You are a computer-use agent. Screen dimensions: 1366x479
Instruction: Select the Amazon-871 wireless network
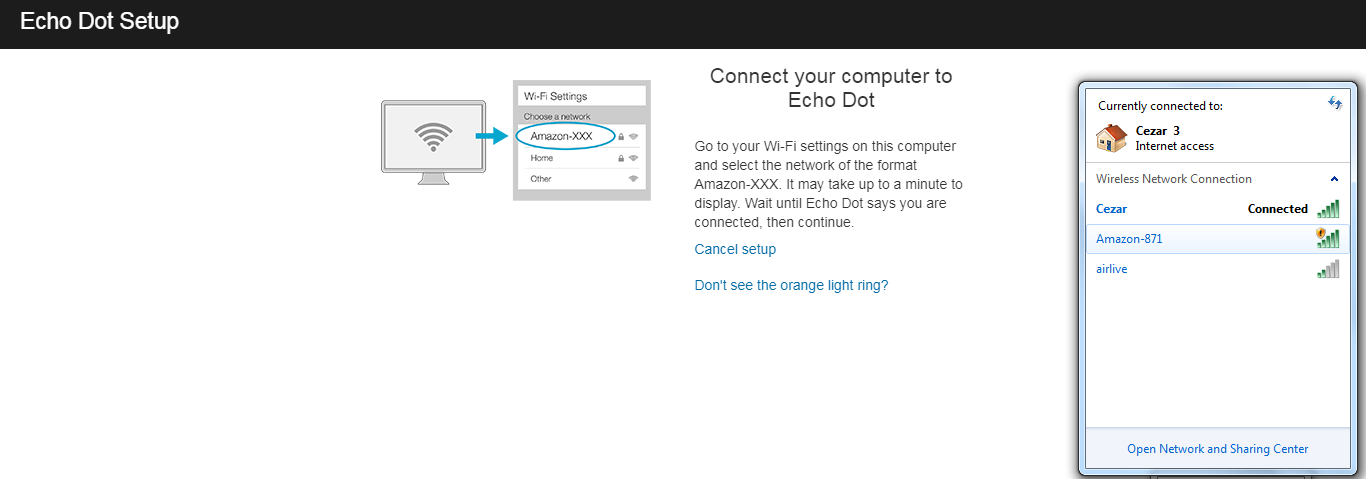1217,239
